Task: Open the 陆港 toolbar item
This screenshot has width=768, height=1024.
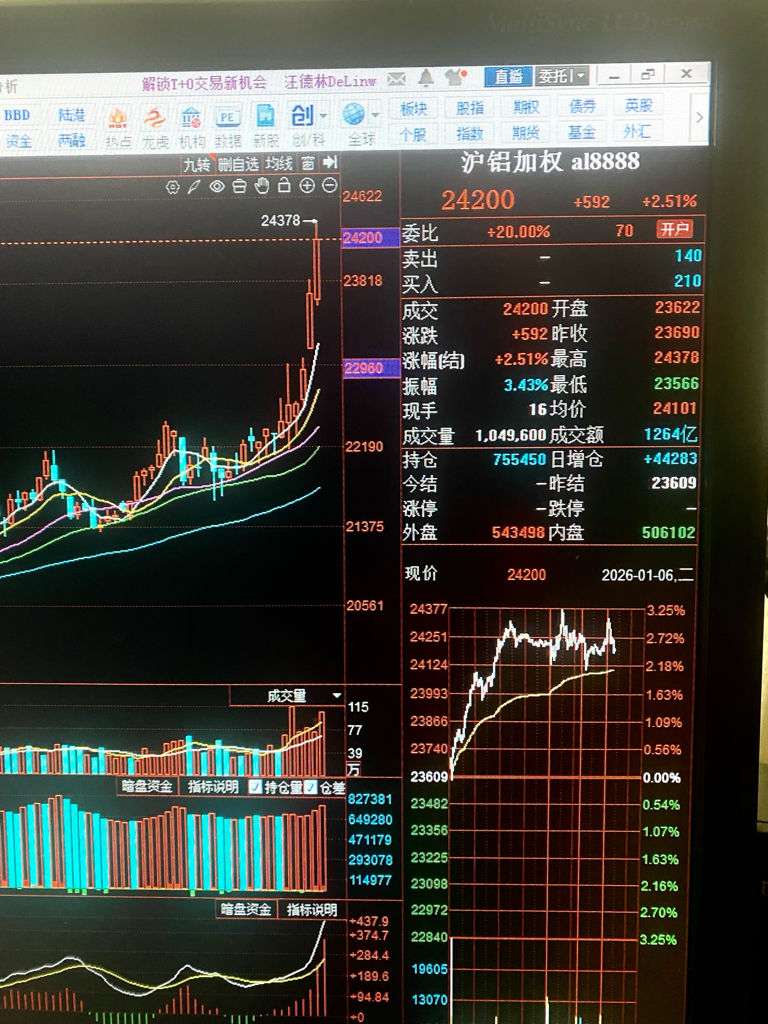Action: tap(71, 116)
